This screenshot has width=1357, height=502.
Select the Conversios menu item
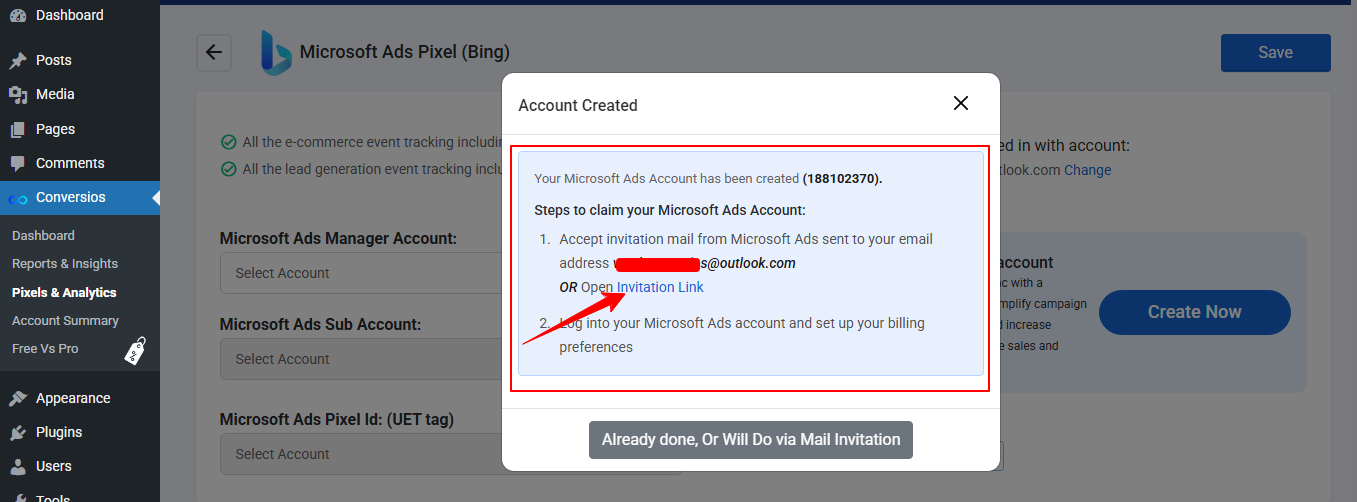(x=80, y=197)
